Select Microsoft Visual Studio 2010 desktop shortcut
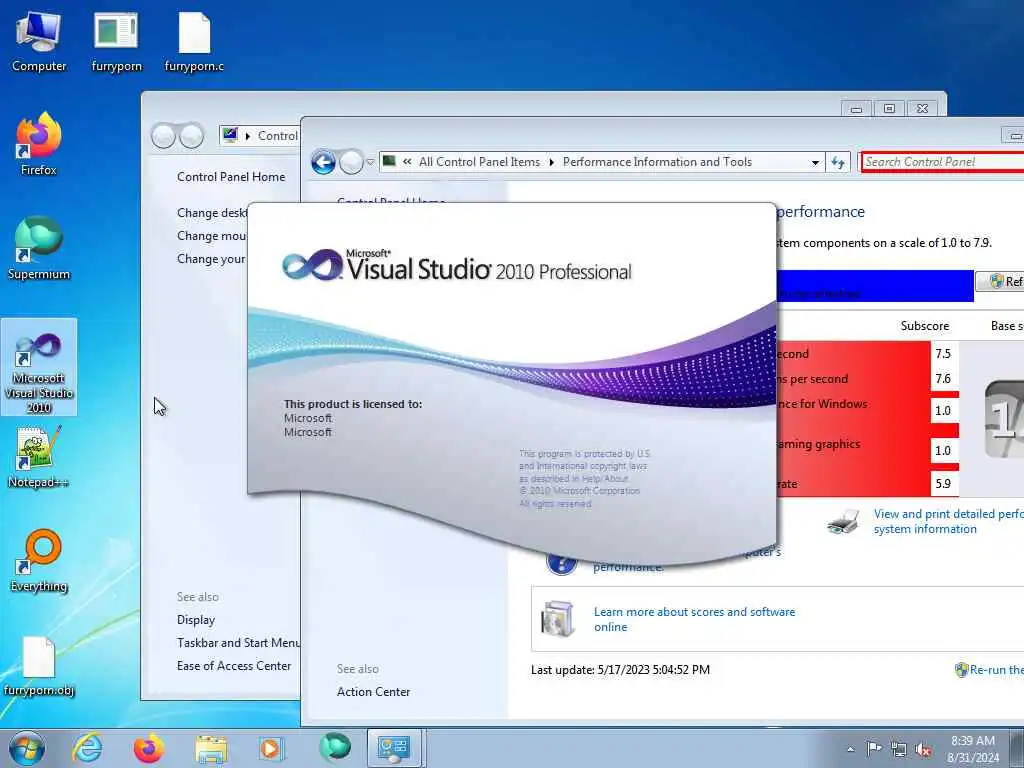Viewport: 1024px width, 768px height. click(x=39, y=367)
